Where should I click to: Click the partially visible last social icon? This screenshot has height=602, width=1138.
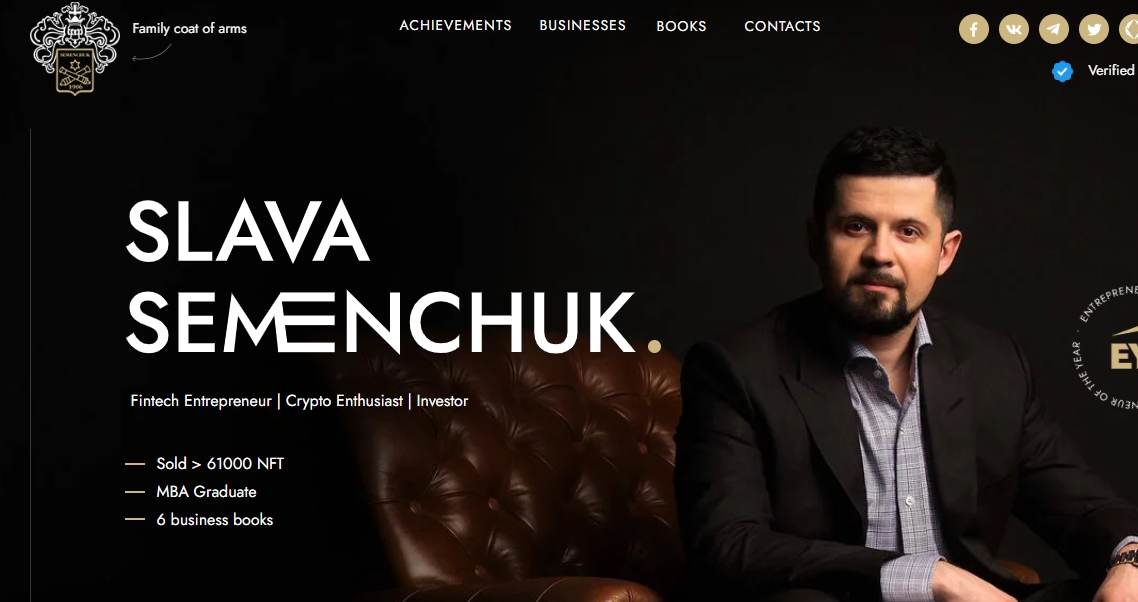point(1129,29)
